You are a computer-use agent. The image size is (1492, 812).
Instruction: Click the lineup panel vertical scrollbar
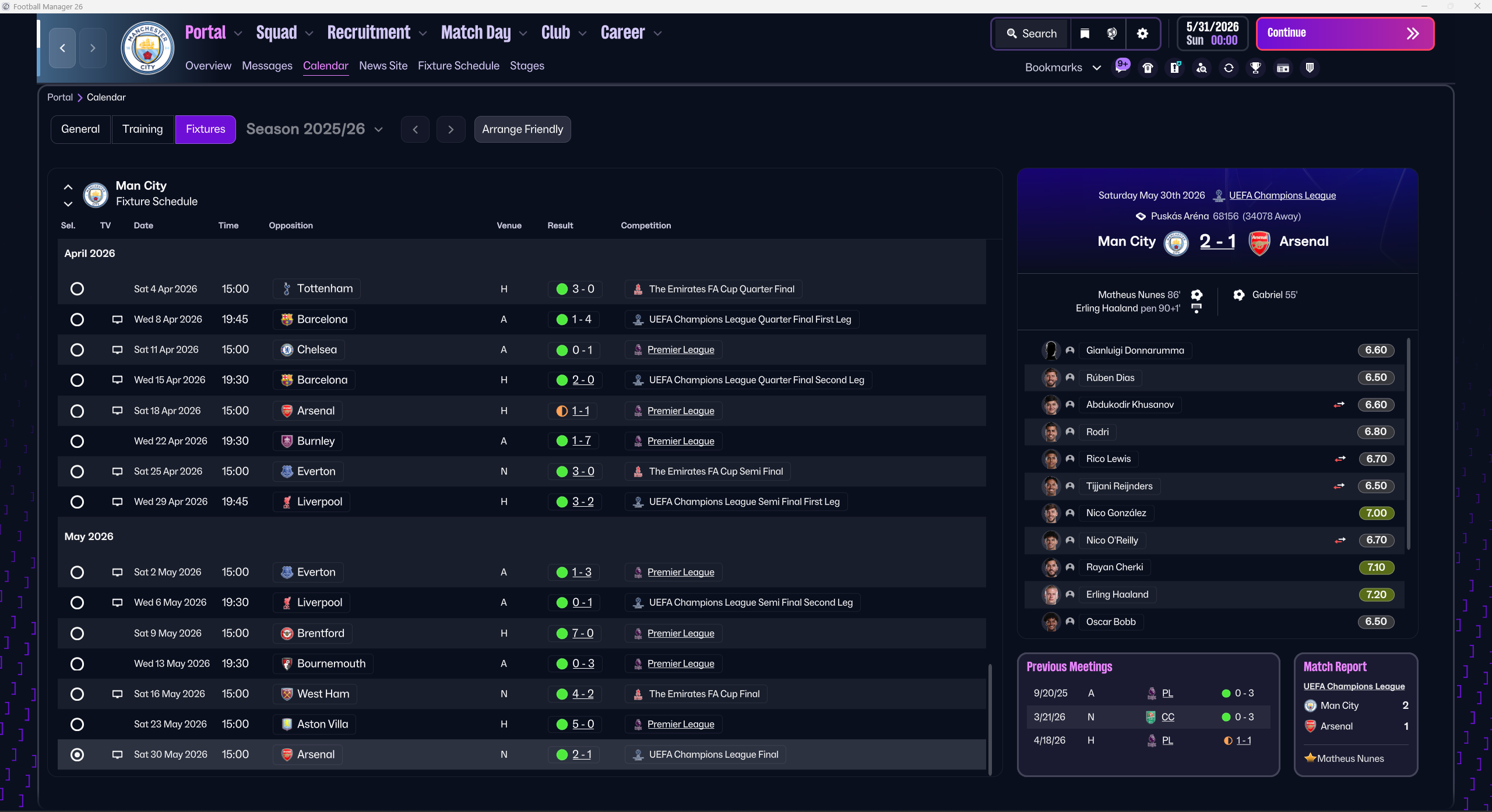click(x=1408, y=443)
